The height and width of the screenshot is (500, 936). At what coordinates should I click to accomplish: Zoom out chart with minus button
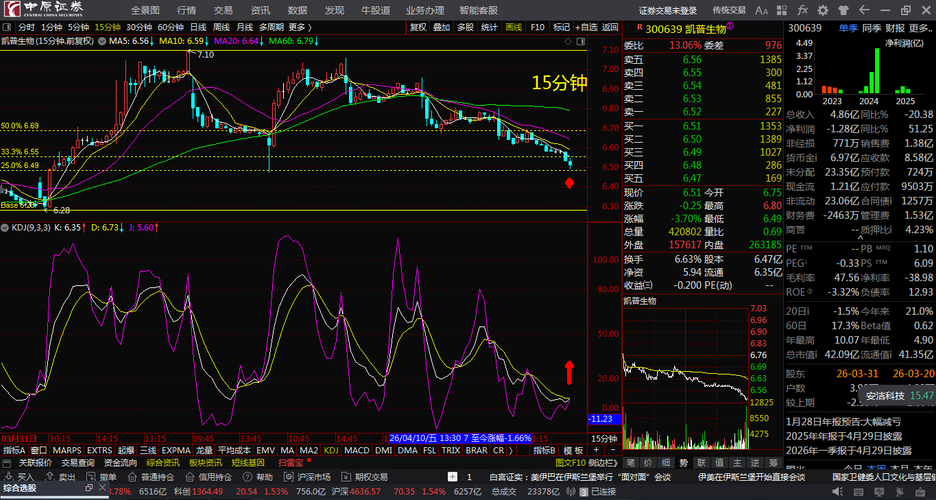tap(610, 450)
